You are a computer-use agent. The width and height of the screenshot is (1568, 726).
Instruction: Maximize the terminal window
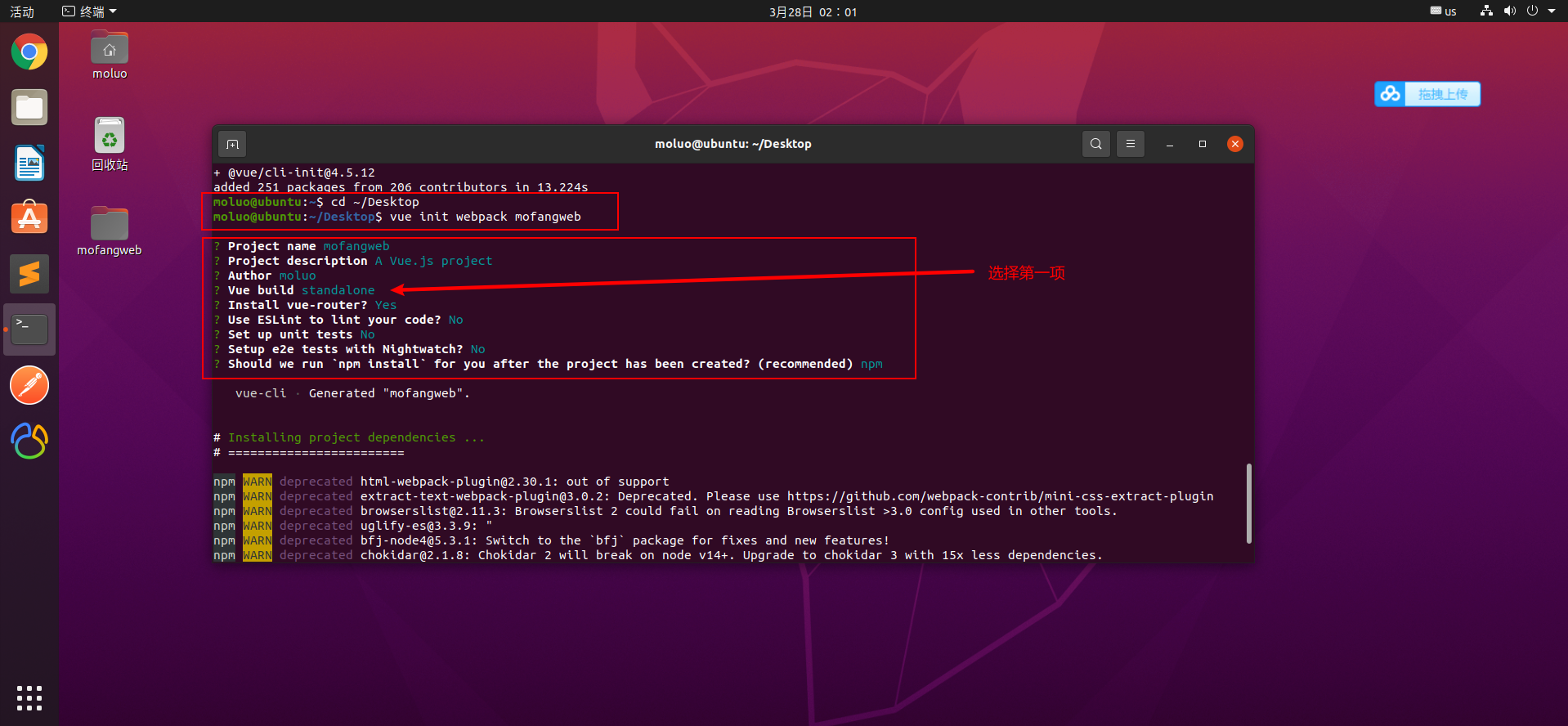click(x=1203, y=144)
